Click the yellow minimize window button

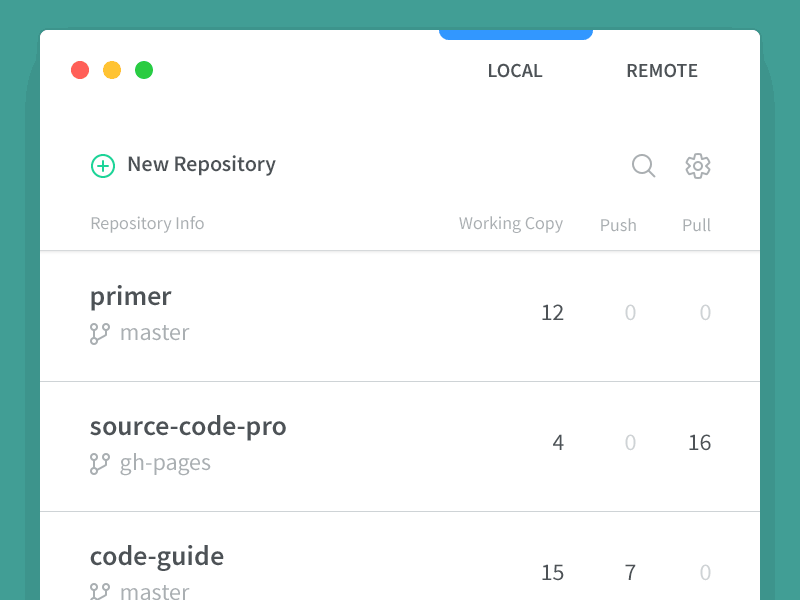(x=112, y=70)
